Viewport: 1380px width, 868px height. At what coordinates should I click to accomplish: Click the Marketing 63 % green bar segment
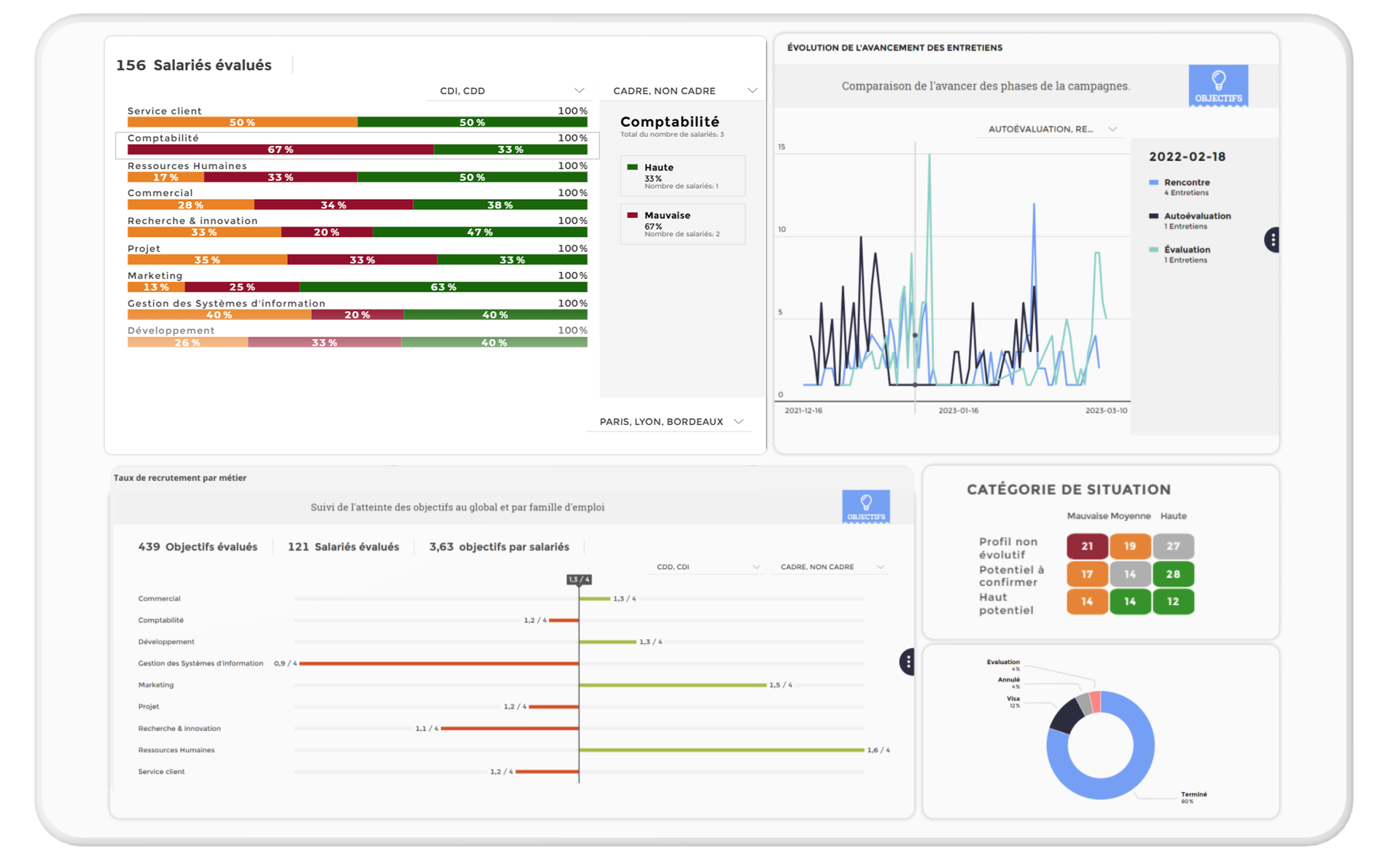coord(443,287)
